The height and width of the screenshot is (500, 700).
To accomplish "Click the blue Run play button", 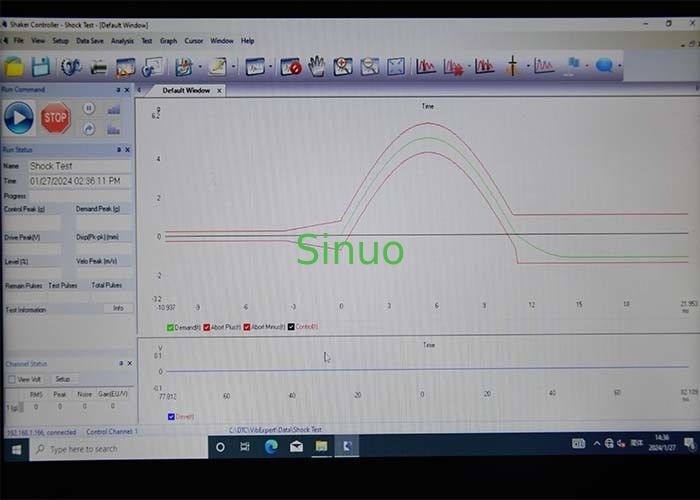I will click(18, 119).
